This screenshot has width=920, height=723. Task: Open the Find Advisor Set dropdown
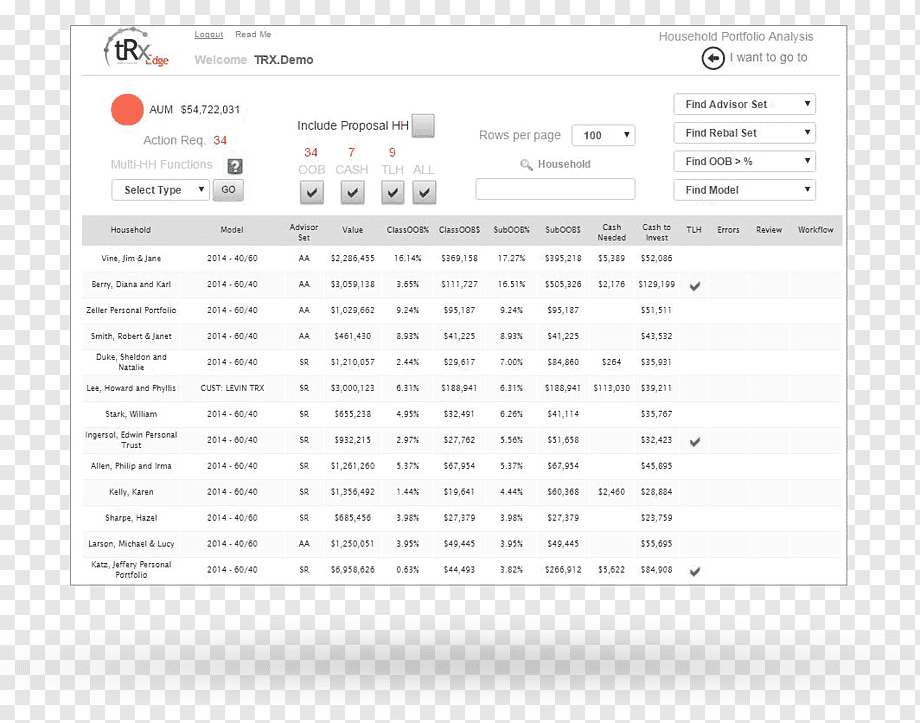tap(745, 104)
